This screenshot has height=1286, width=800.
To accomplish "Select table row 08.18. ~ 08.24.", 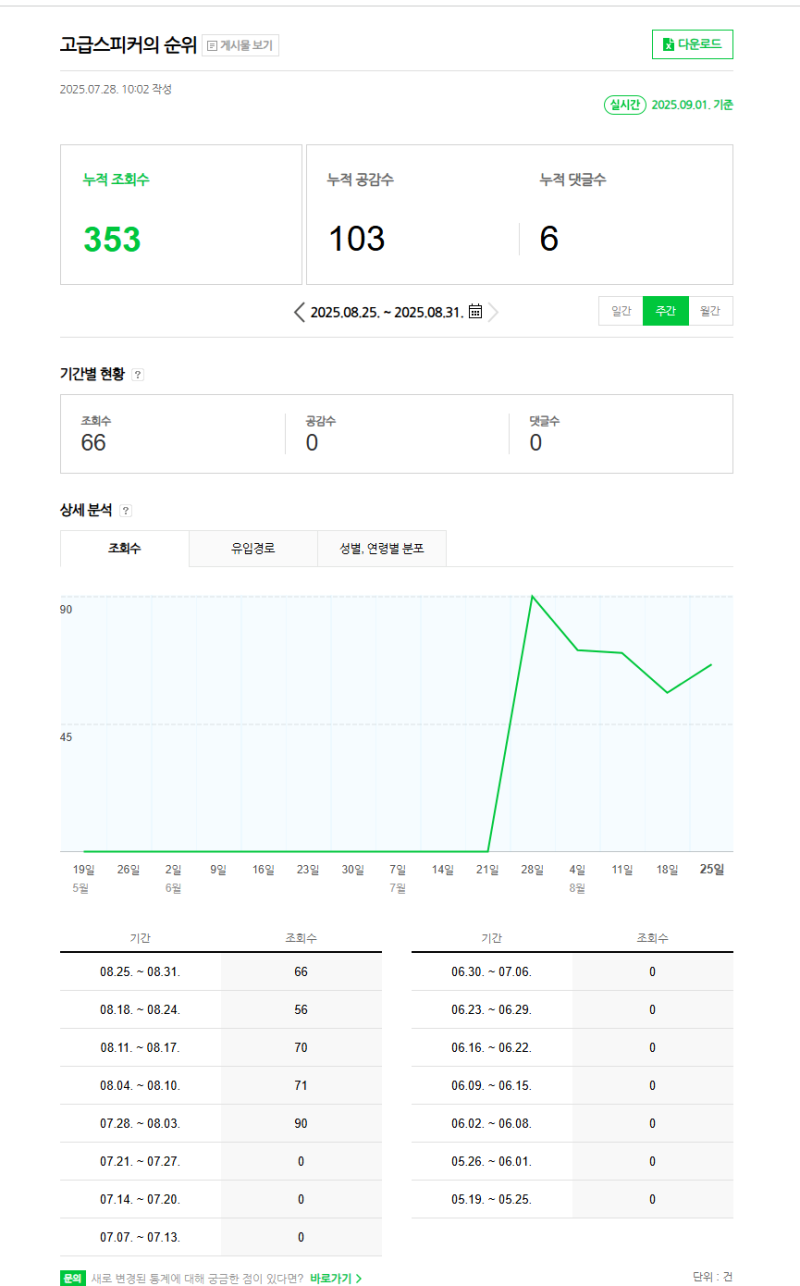I will (221, 1010).
